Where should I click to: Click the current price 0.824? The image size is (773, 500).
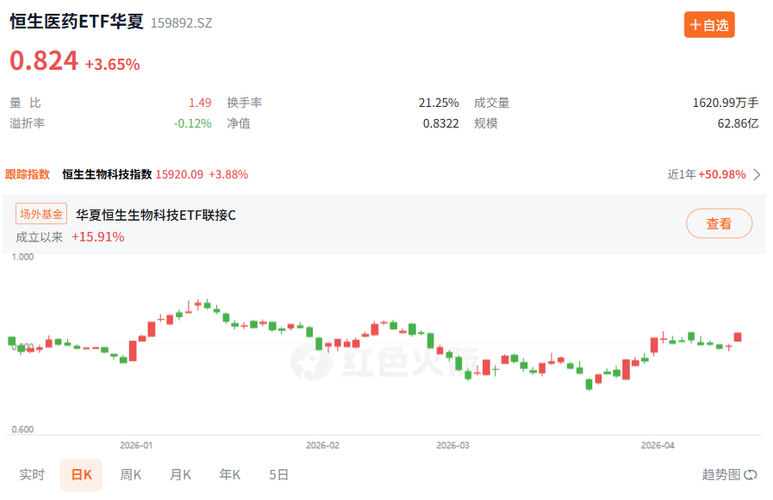coord(44,61)
